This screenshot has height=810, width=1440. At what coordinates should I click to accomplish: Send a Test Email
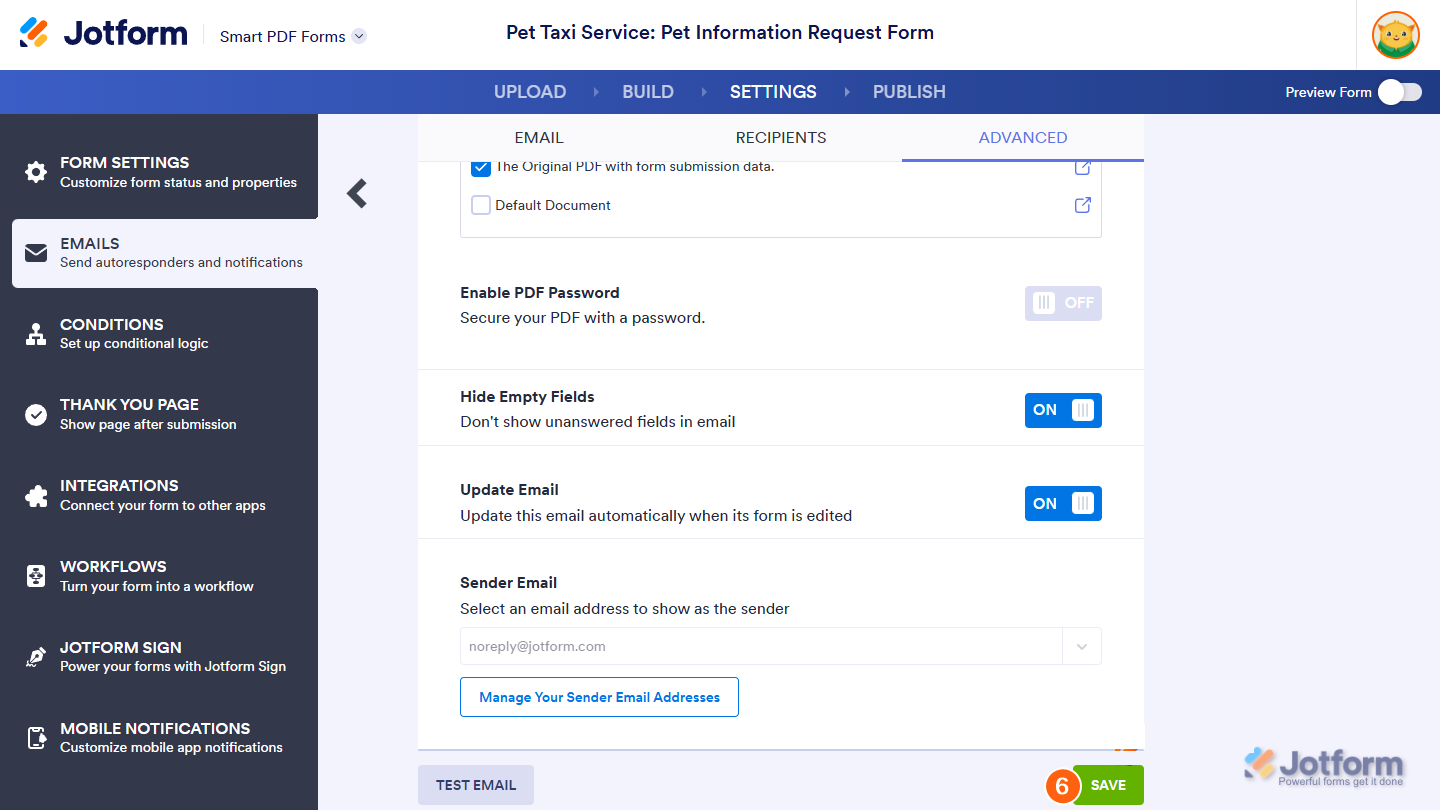click(x=475, y=785)
